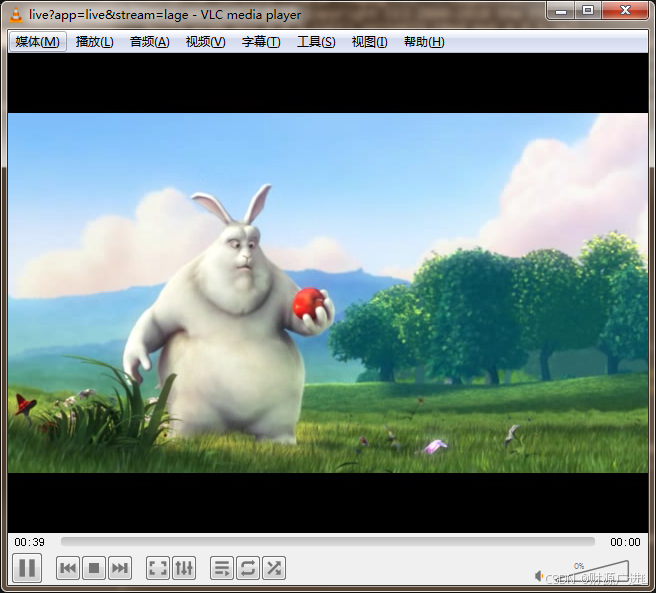The image size is (656, 593).
Task: Open the 媒体(M) menu
Action: (38, 41)
